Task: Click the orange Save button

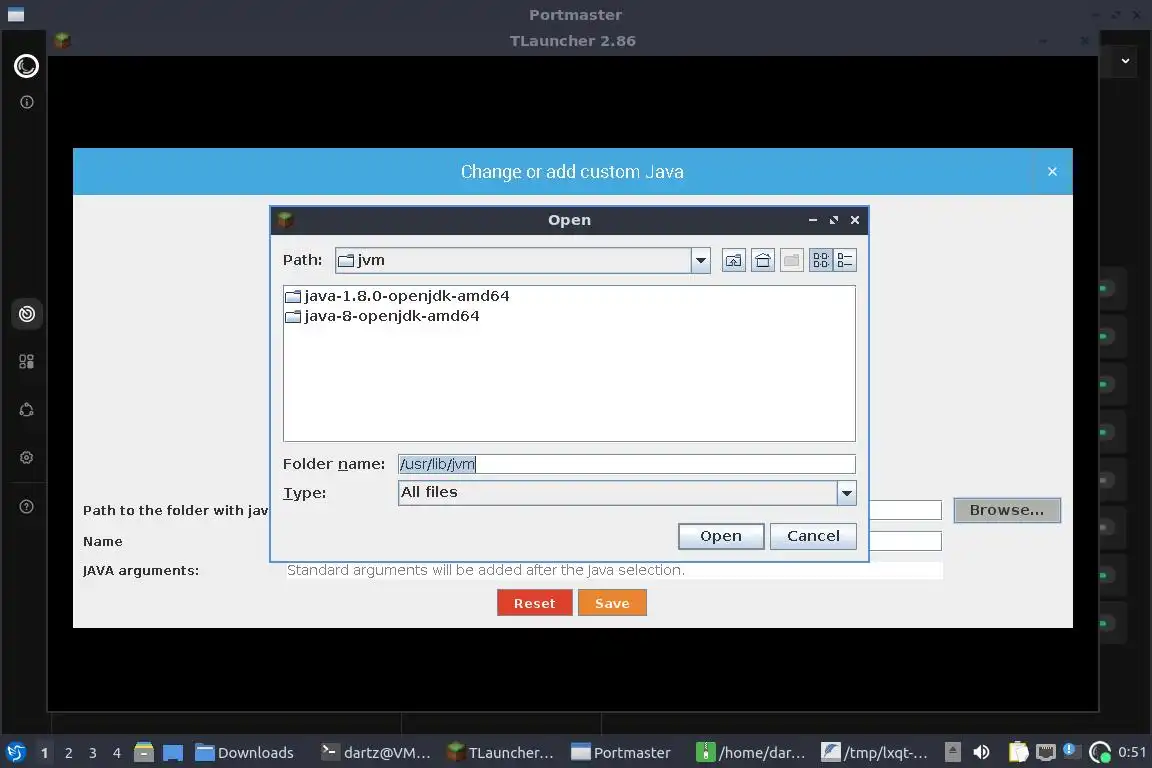Action: point(612,603)
